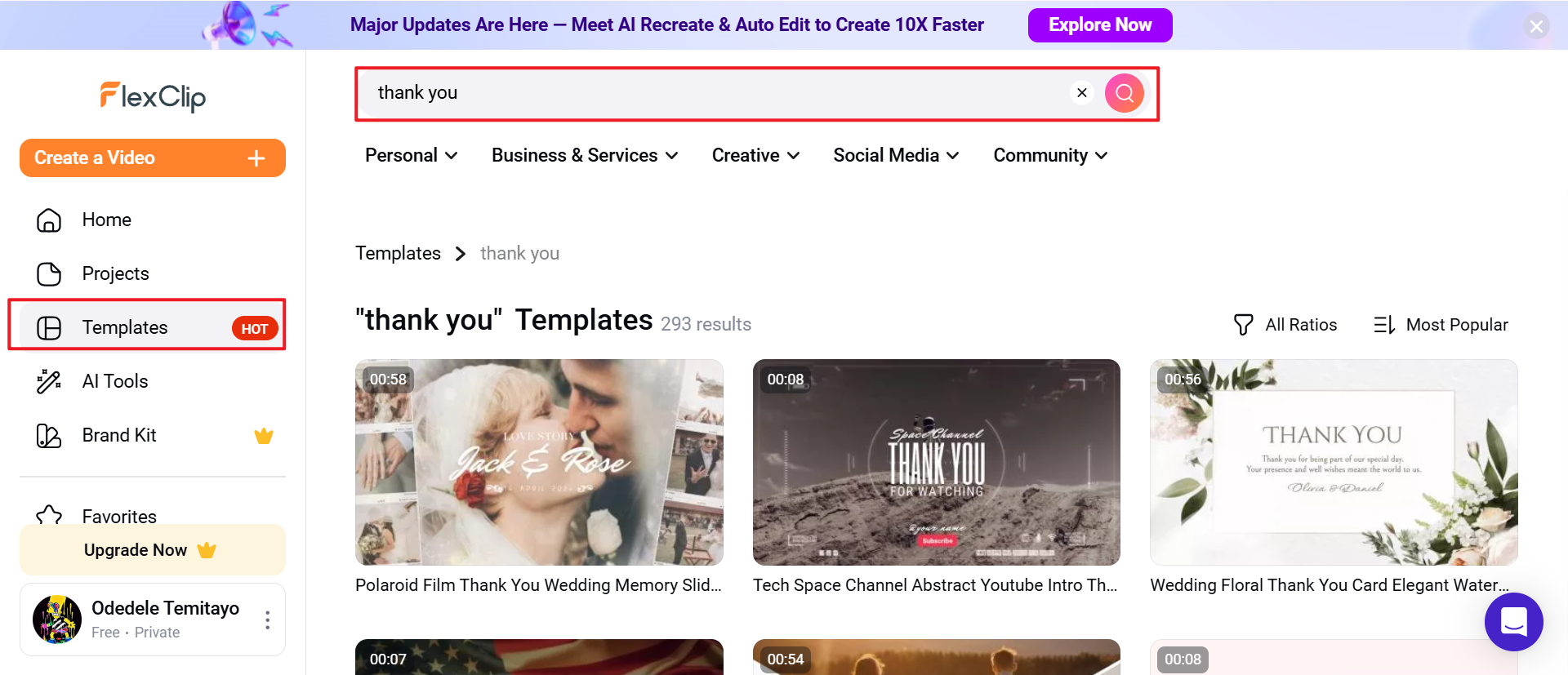
Task: Click the Explore Now button
Action: click(x=1100, y=25)
